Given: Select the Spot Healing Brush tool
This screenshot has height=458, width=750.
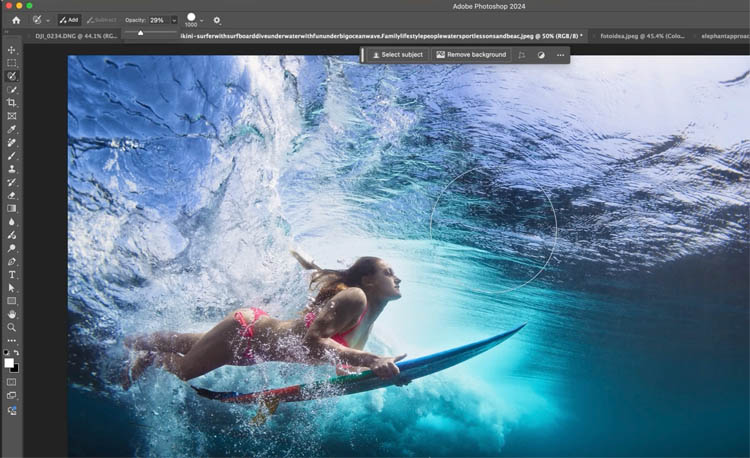Looking at the screenshot, I should point(11,142).
